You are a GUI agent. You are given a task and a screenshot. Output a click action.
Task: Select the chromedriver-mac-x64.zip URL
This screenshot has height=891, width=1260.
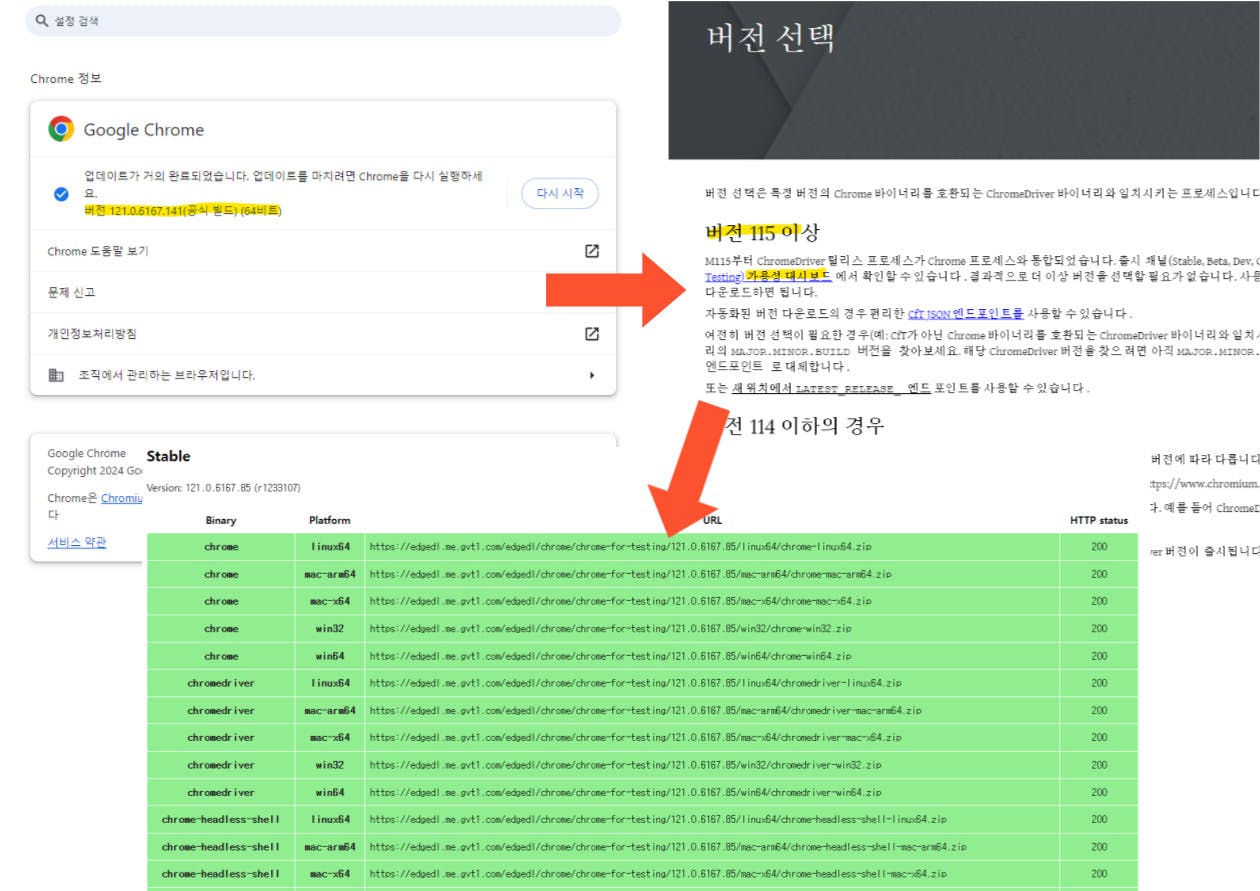635,737
